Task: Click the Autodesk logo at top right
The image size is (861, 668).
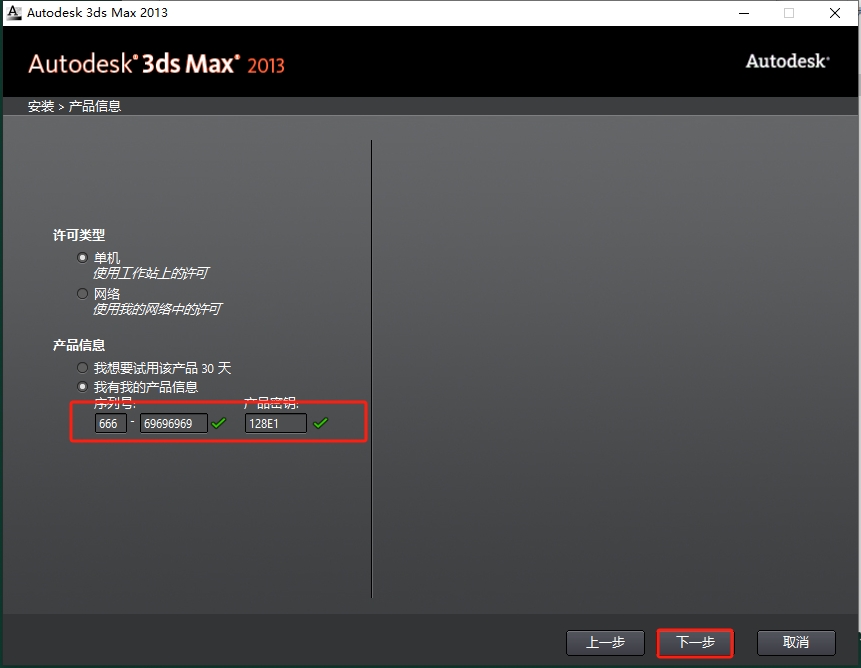Action: click(787, 61)
